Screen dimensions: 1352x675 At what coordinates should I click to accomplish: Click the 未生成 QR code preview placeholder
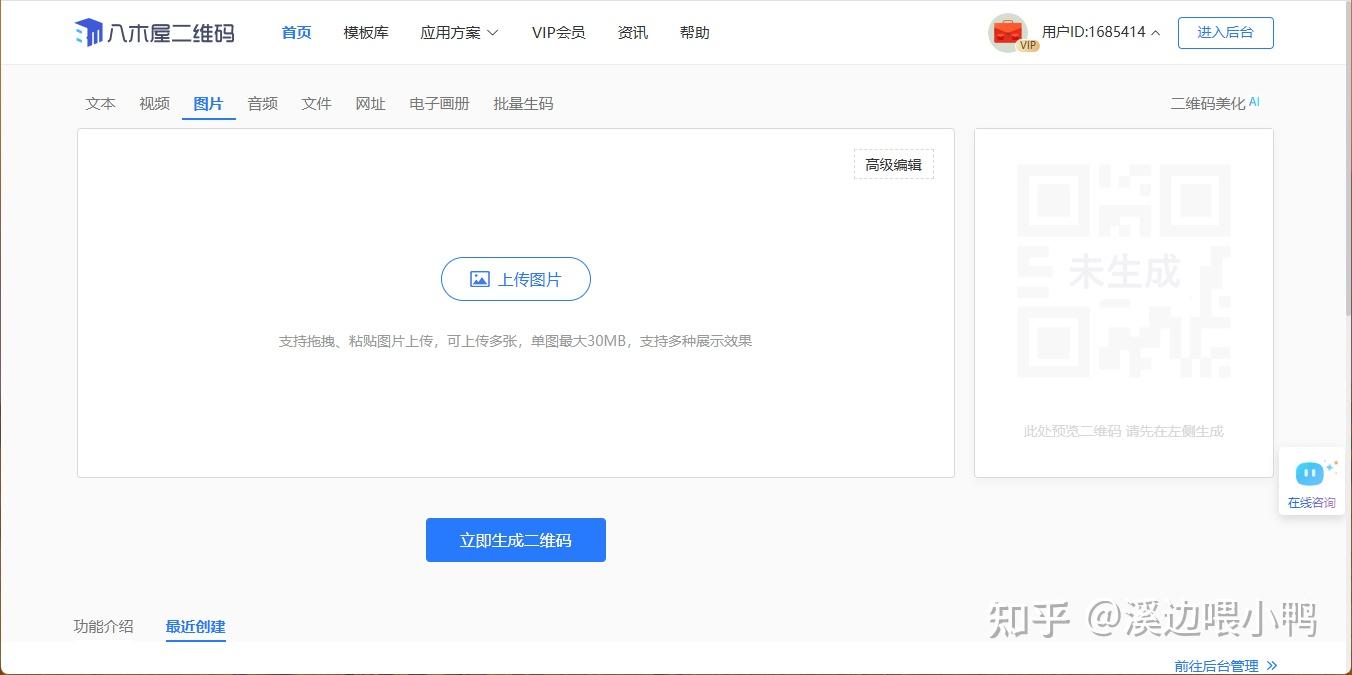[x=1124, y=272]
